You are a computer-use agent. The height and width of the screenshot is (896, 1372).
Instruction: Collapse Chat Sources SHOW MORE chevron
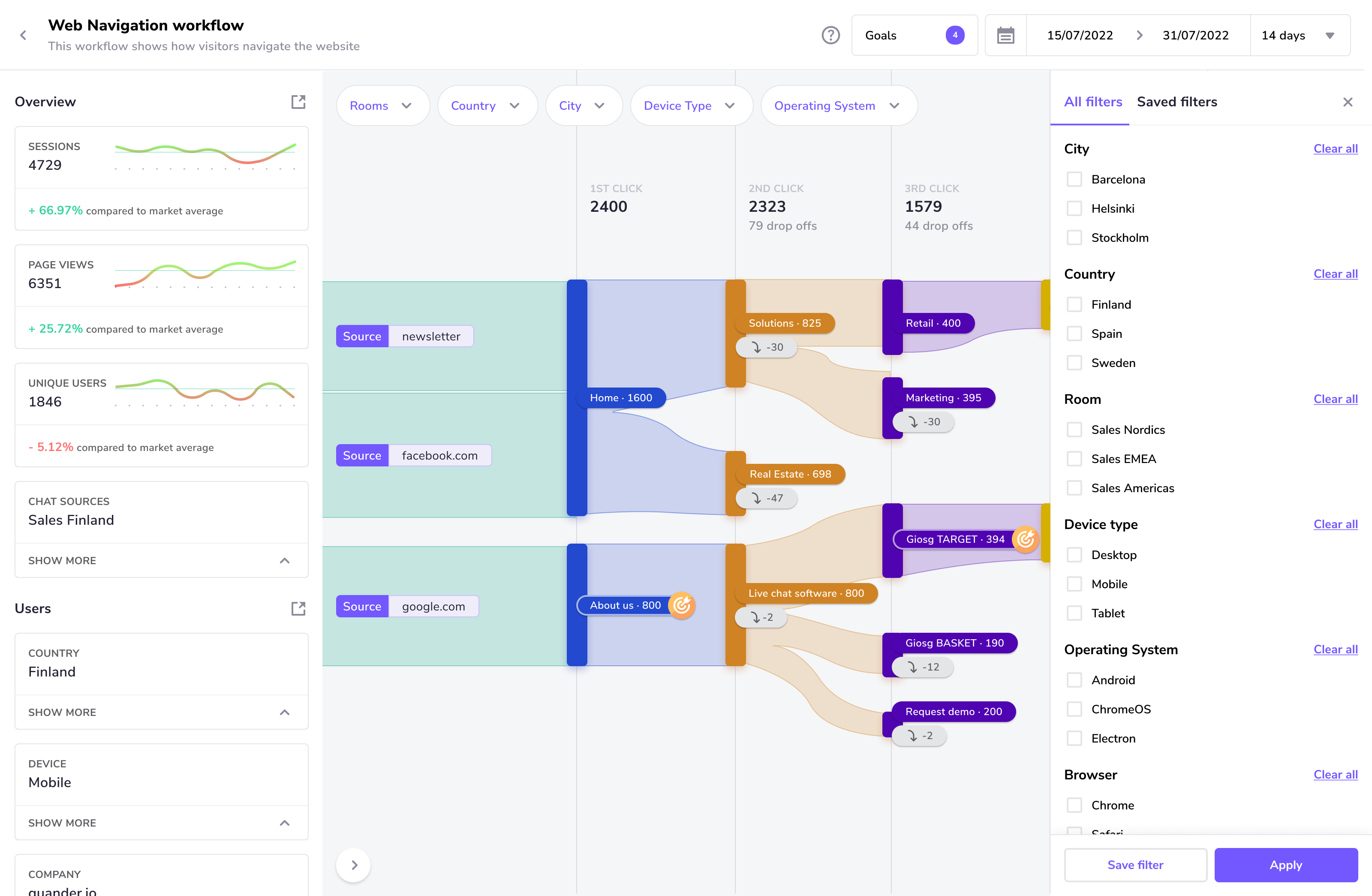285,560
